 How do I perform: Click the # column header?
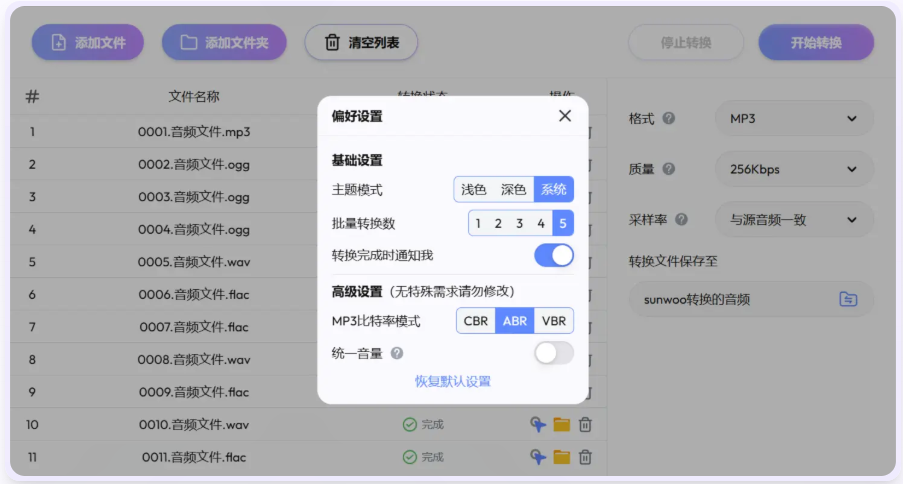32,96
